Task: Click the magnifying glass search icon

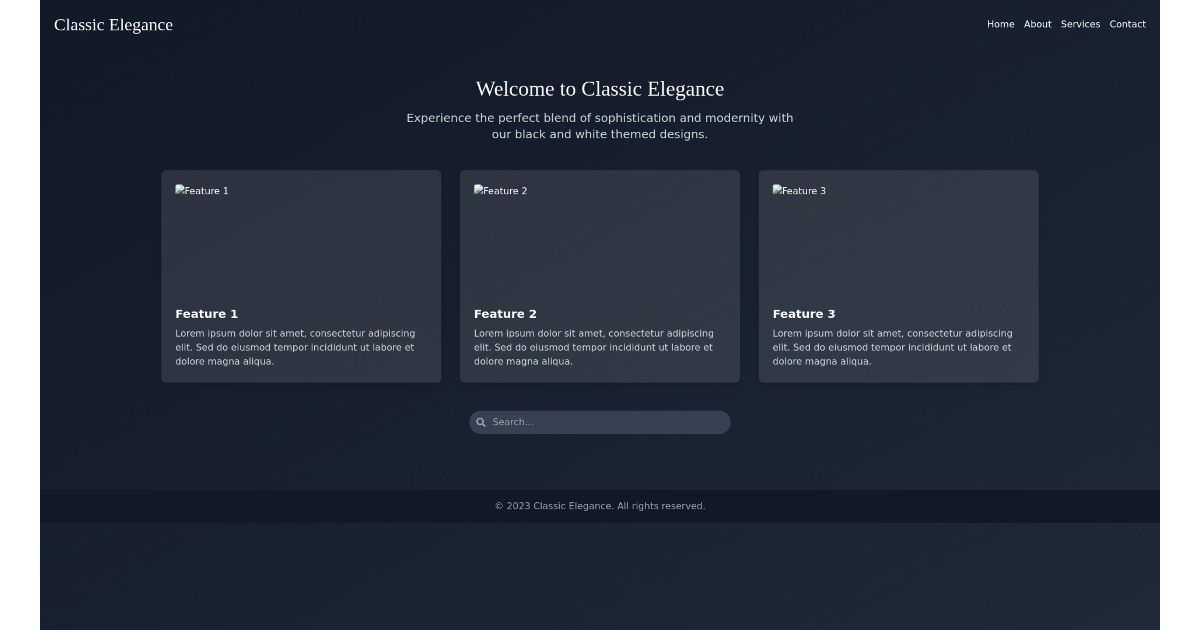Action: 481,423
